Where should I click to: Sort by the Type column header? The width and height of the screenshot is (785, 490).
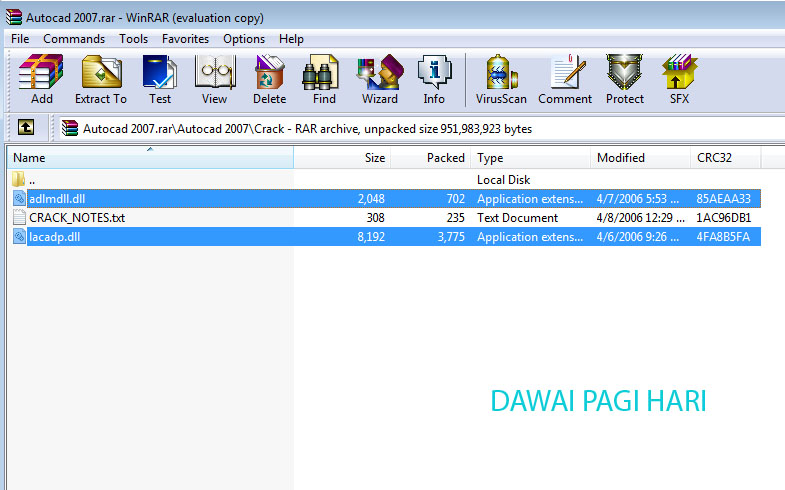coord(531,158)
